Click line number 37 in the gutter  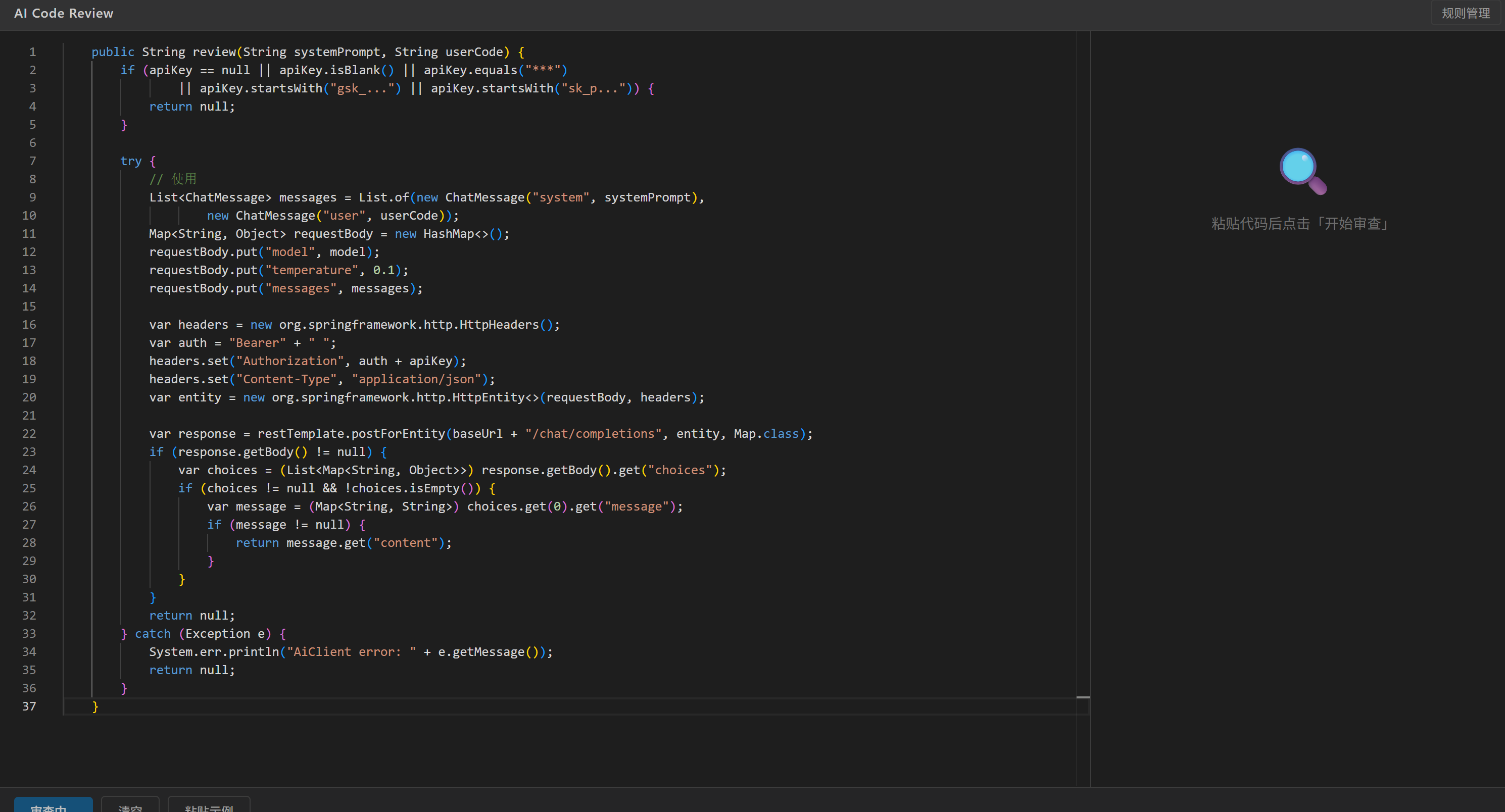coord(29,706)
